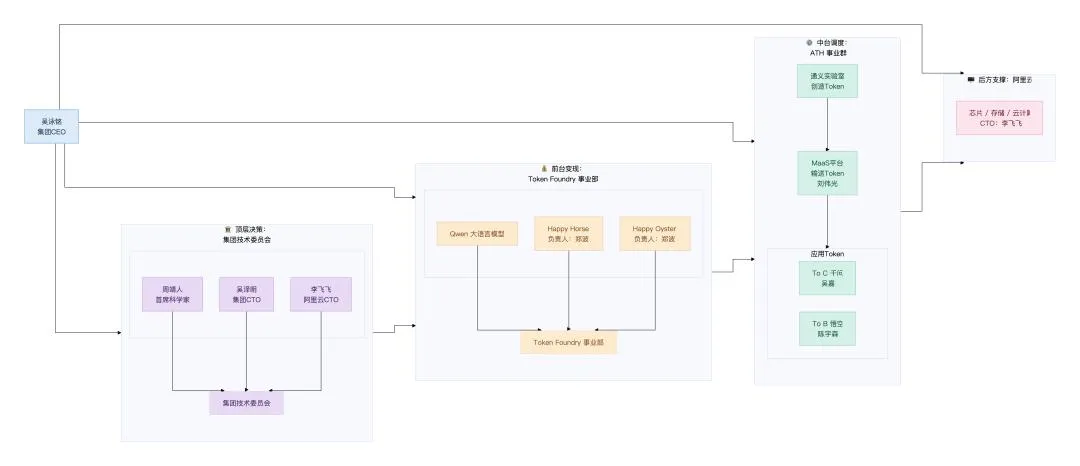Select the bottom 集团技术委员会 purple node

coord(247,403)
